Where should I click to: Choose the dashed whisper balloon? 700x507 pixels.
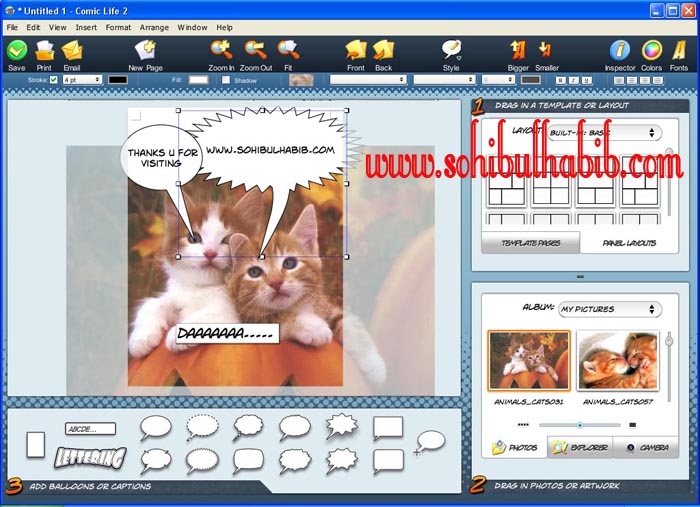202,427
